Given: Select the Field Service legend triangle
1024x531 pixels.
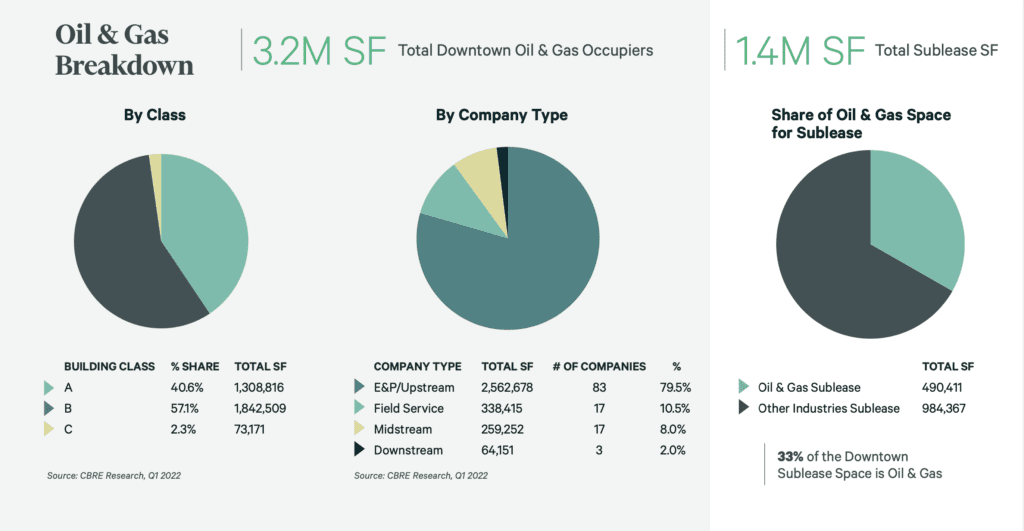Looking at the screenshot, I should [x=359, y=408].
